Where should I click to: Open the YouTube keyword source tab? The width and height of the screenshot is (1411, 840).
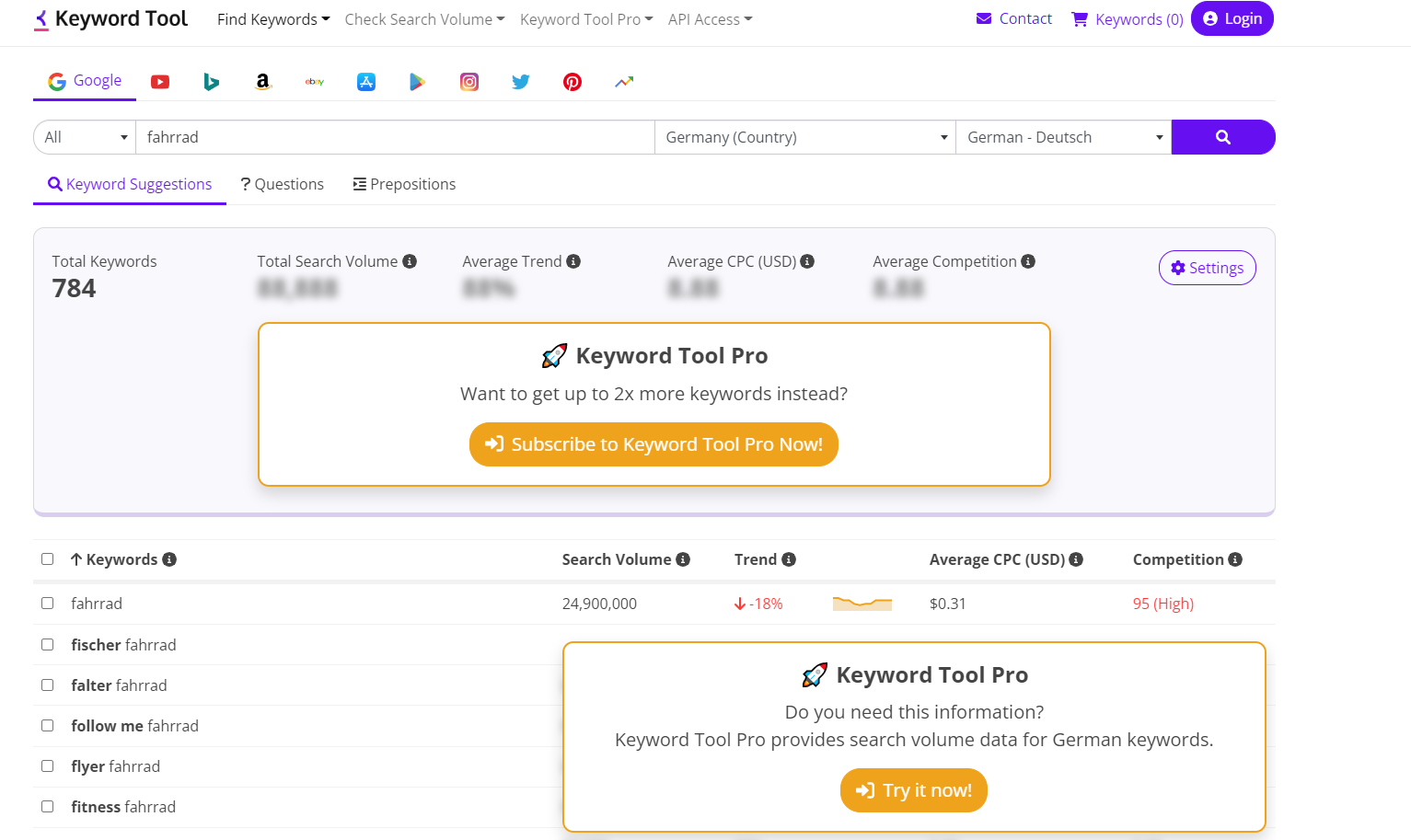coord(160,82)
